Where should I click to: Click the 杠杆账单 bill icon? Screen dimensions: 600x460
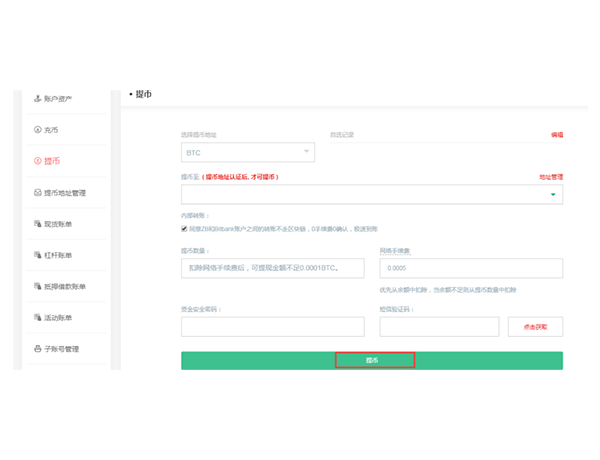pyautogui.click(x=37, y=255)
